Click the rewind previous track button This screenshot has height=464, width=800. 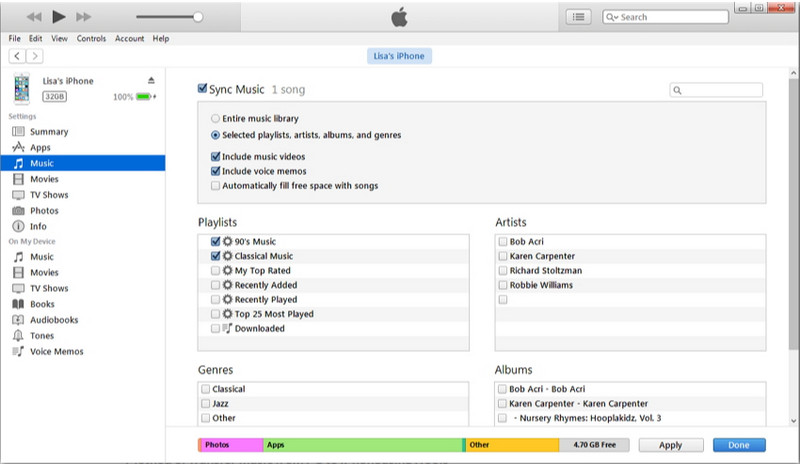coord(34,17)
